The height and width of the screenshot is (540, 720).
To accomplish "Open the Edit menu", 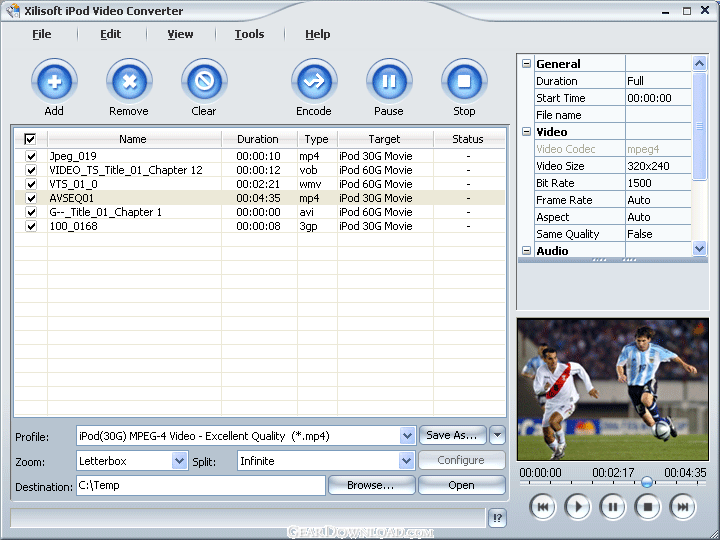I will [111, 34].
